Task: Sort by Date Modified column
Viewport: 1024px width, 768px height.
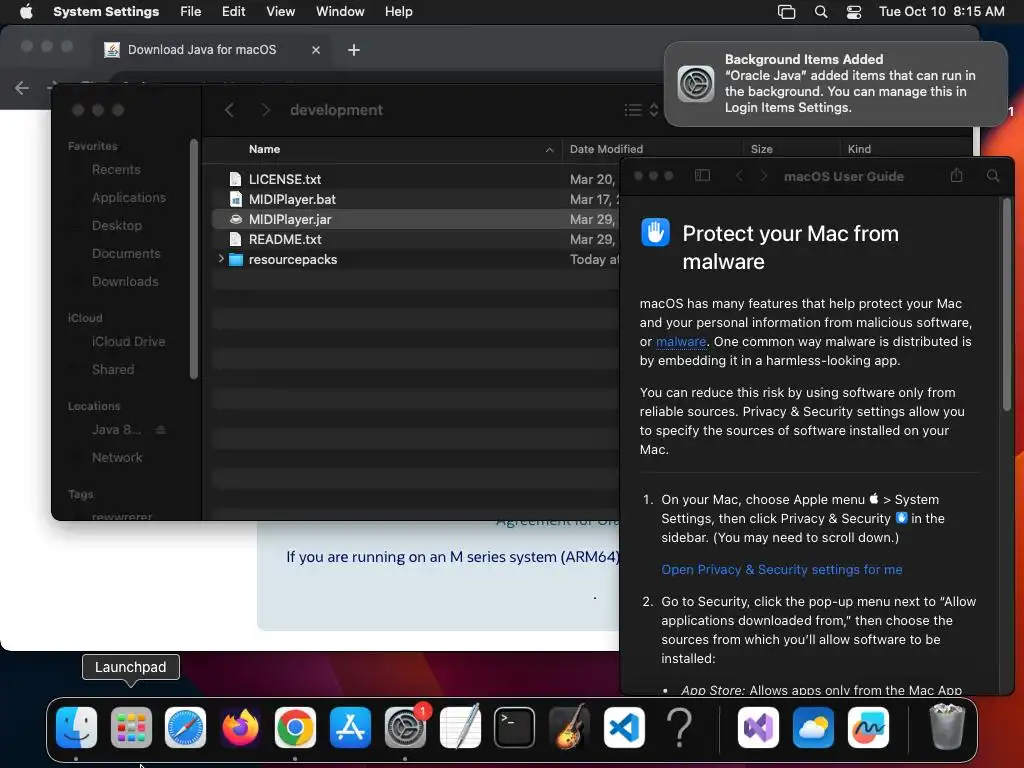Action: pos(606,150)
